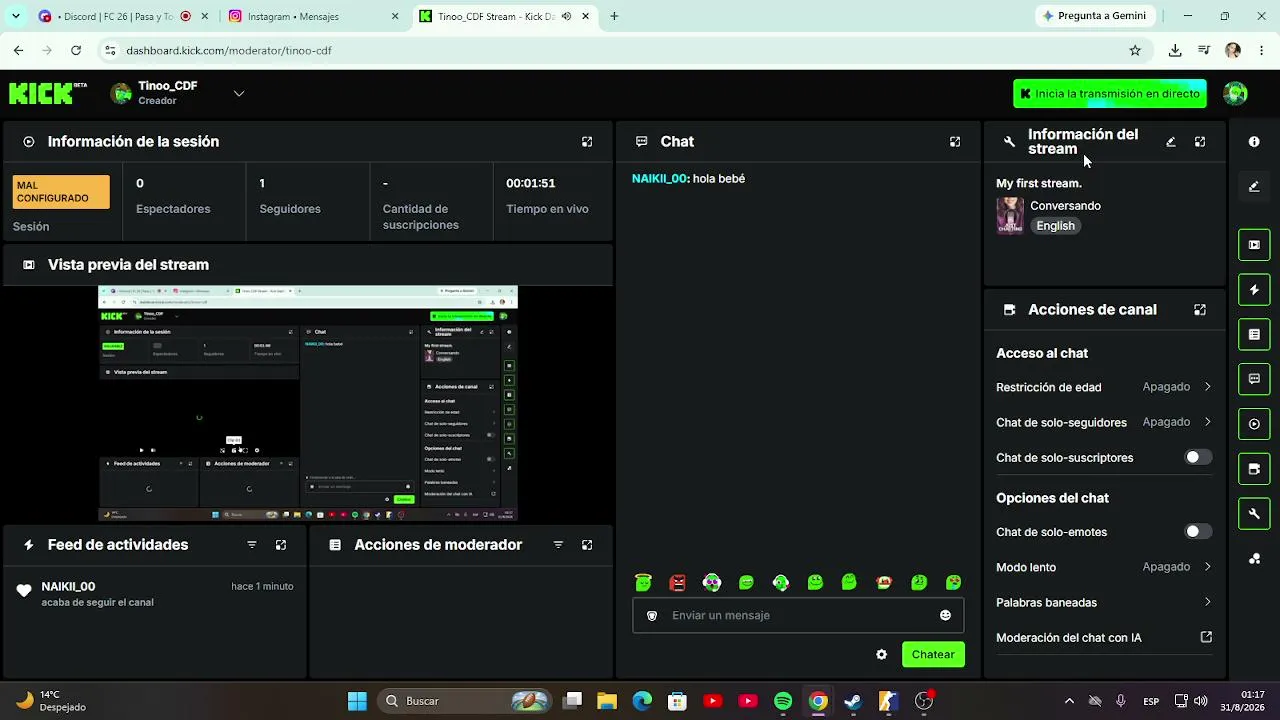The image size is (1280, 720).
Task: Open the emoji picker in message box
Action: 945,616
